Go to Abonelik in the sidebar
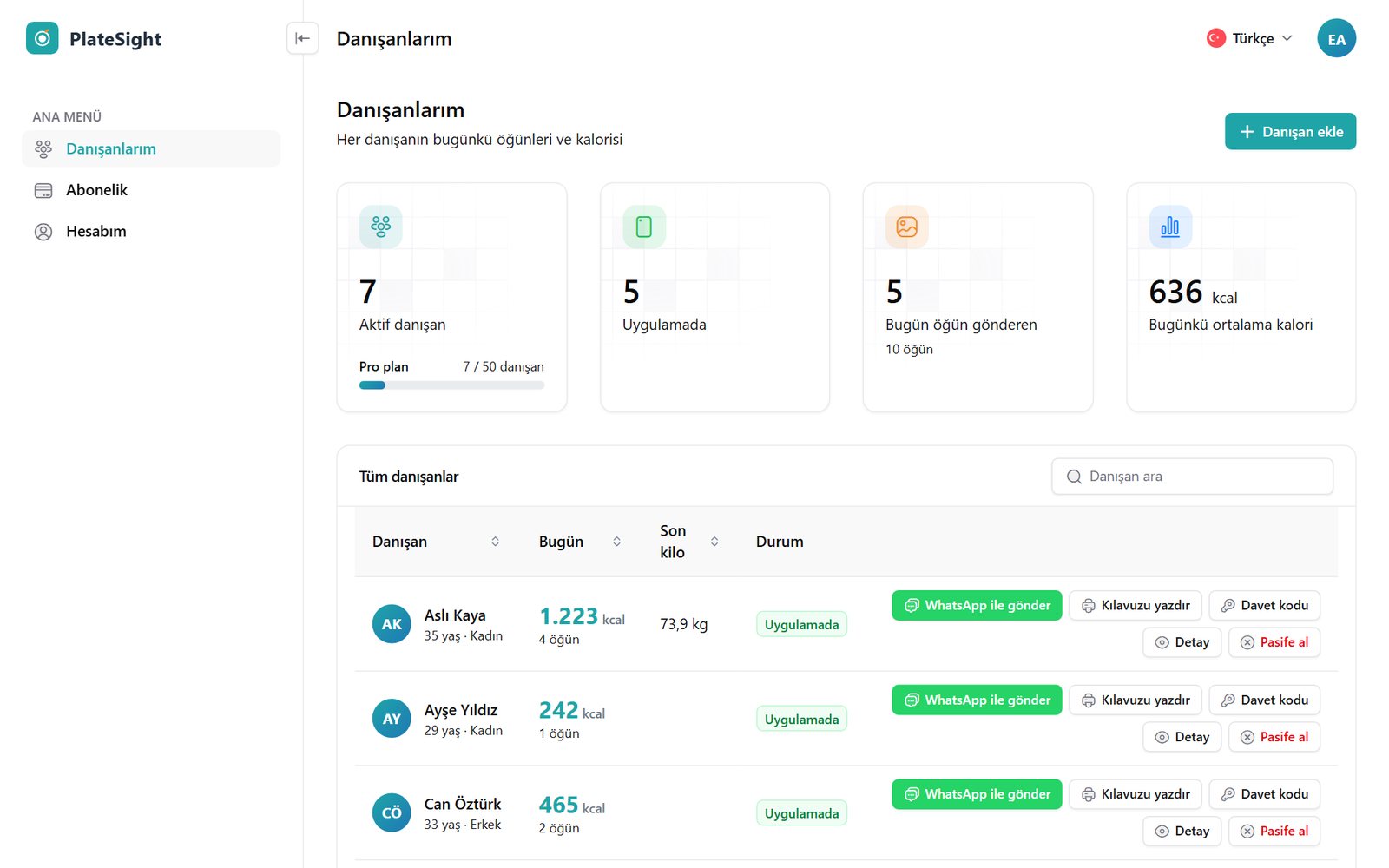 tap(151, 190)
